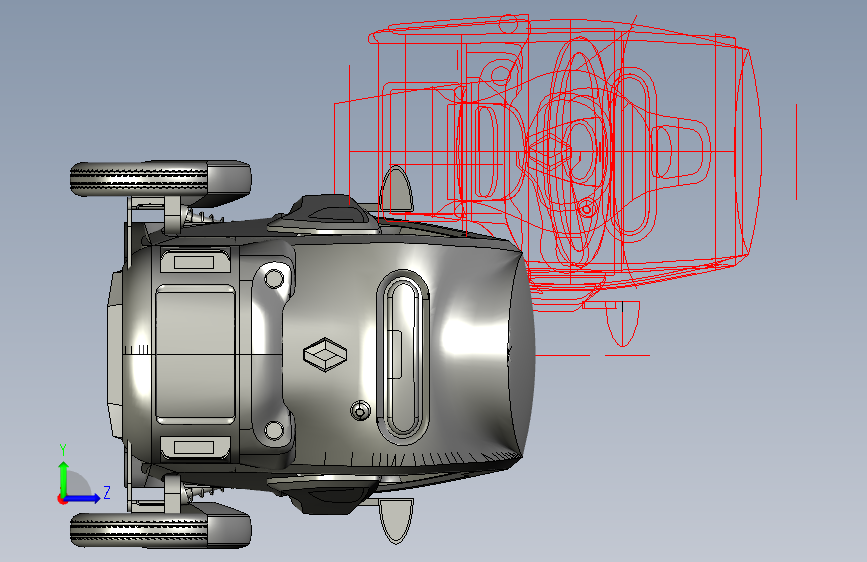Select the lower small rectangular recess panel
867x562 pixels.
click(x=195, y=447)
